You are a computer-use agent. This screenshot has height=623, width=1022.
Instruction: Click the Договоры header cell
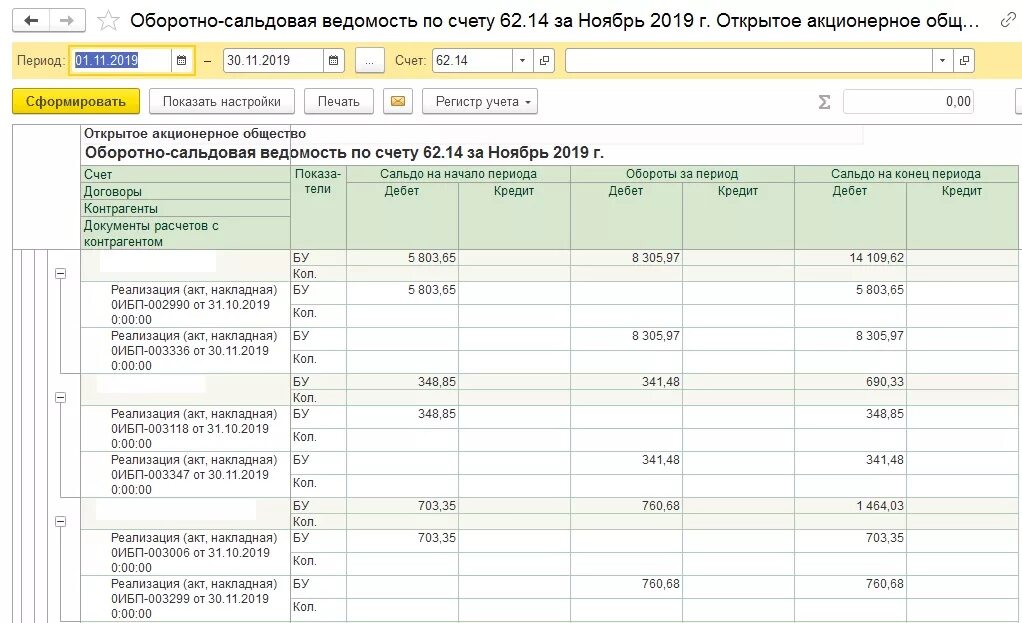(186, 191)
